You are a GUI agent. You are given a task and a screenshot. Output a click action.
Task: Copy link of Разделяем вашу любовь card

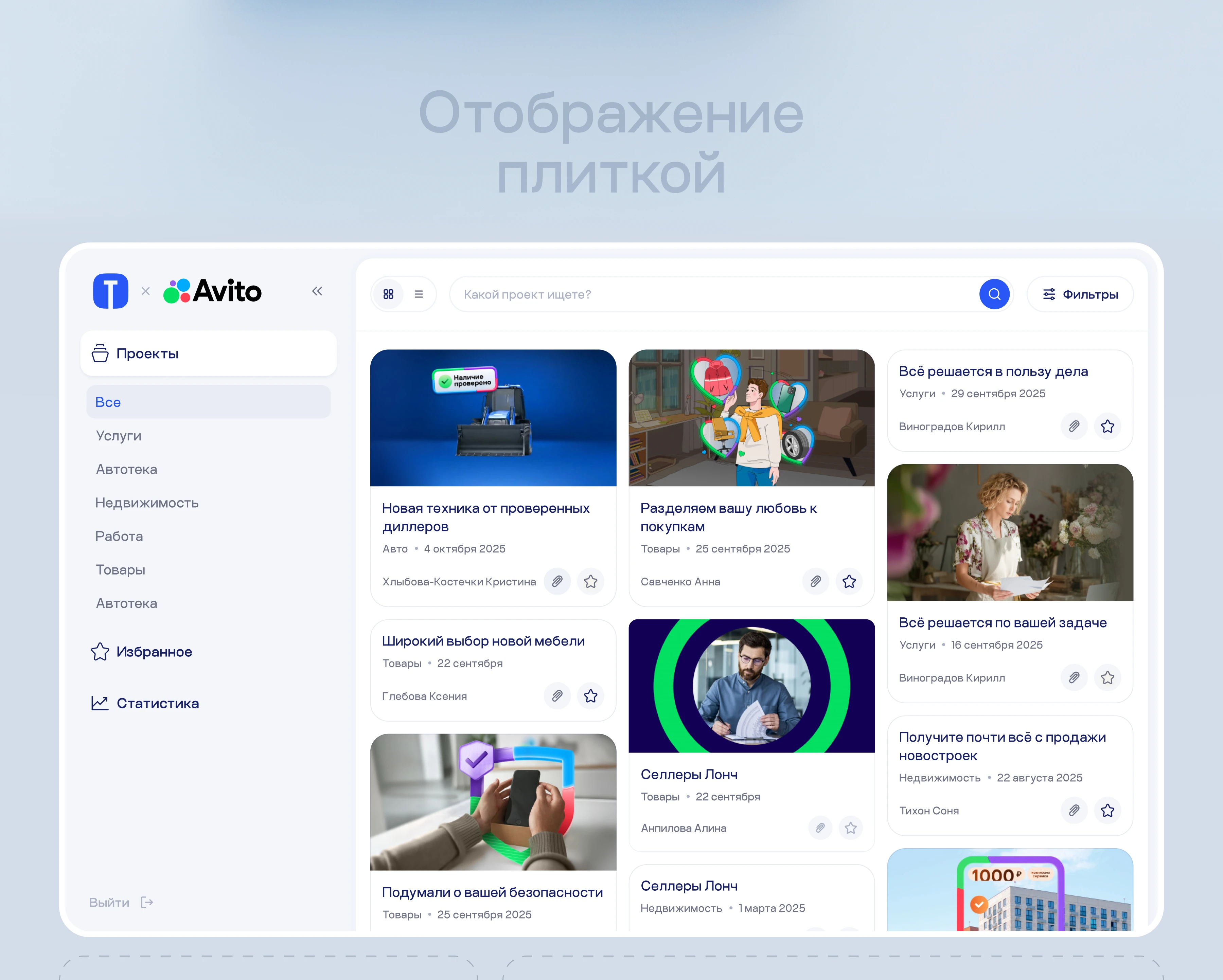[816, 581]
